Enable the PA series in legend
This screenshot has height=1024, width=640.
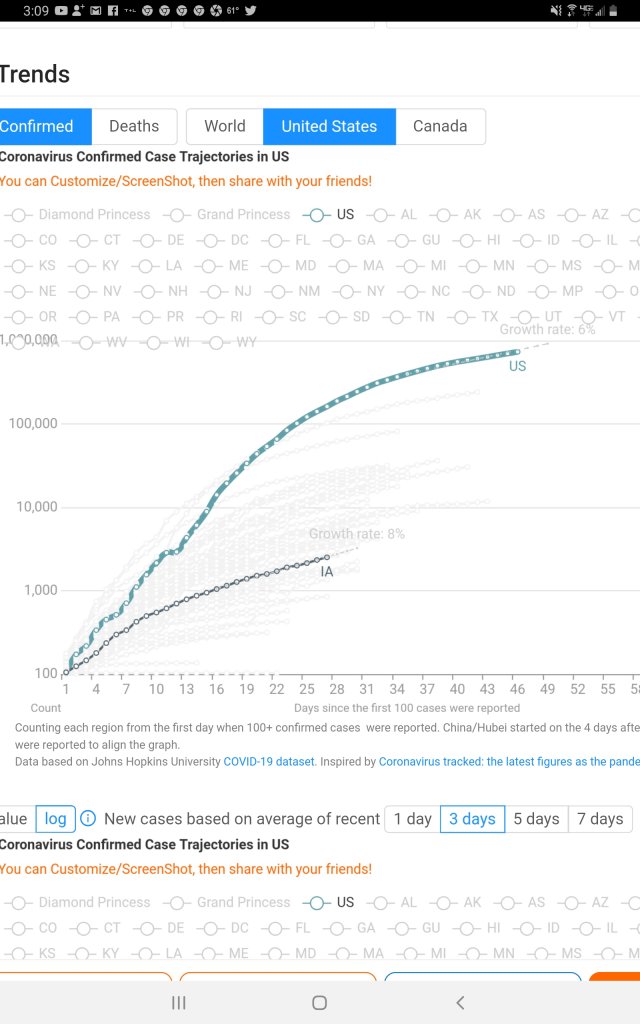[100, 317]
